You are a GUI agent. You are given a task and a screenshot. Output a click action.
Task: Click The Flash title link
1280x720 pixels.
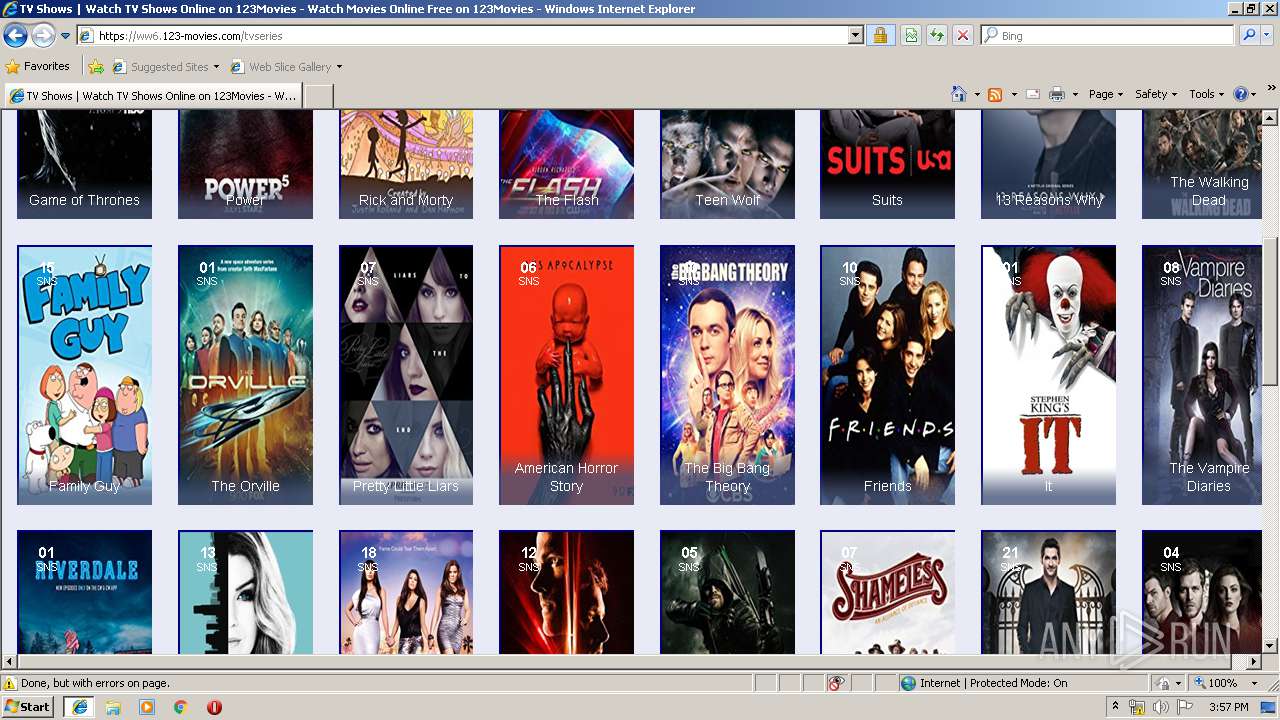pos(567,200)
